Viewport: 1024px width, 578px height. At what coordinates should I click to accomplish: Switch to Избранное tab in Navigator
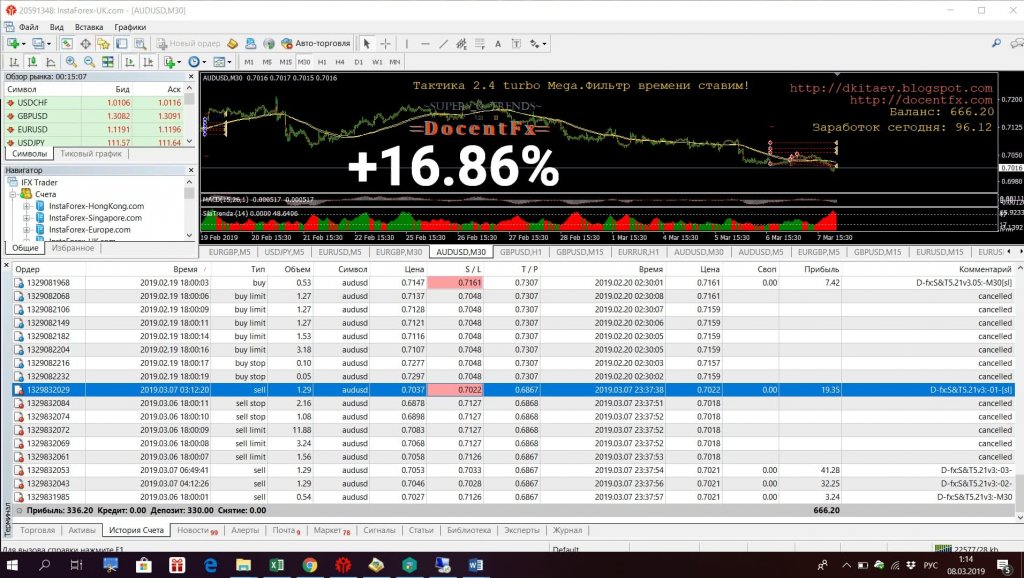coord(72,248)
